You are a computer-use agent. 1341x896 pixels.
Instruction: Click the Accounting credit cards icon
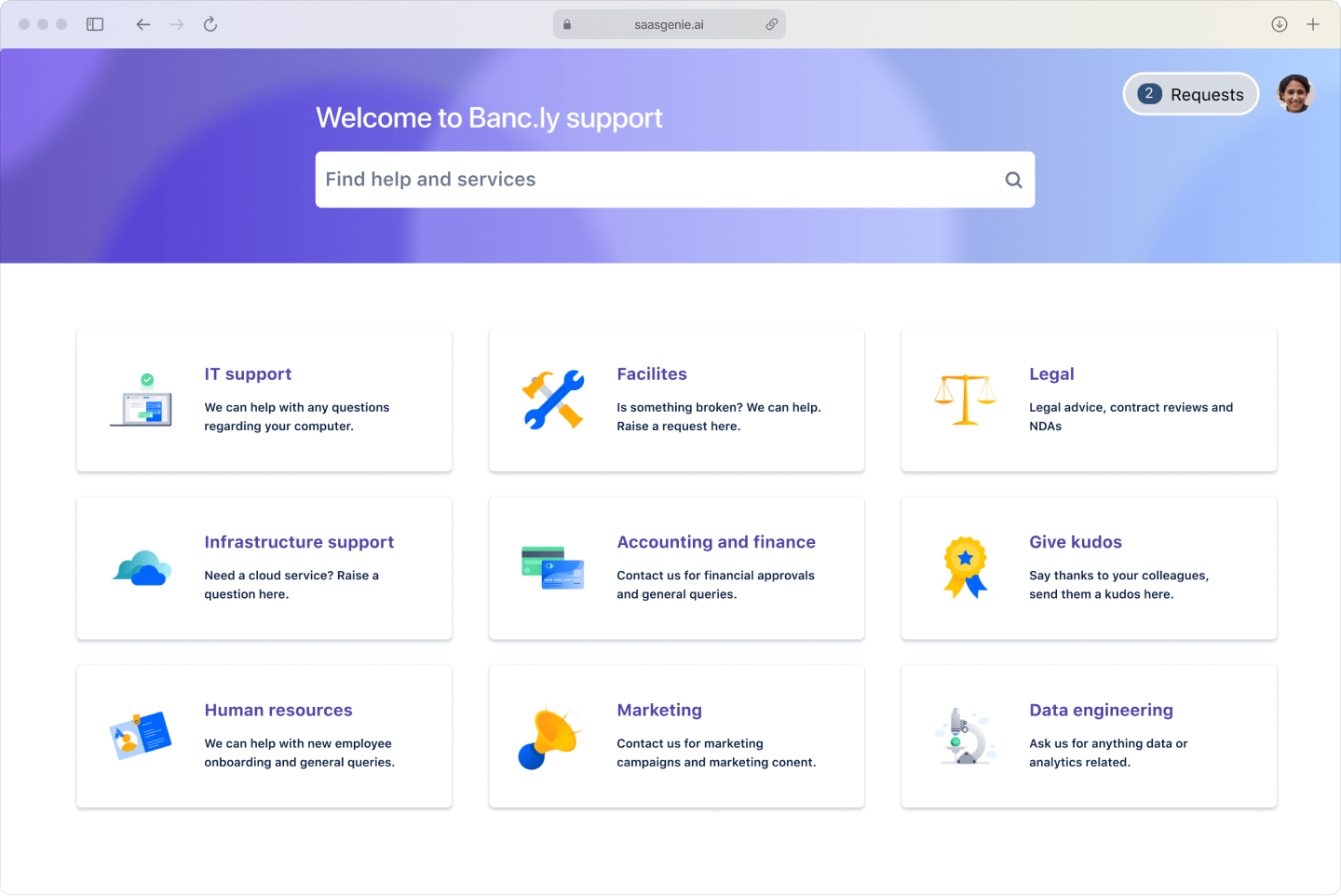coord(553,568)
